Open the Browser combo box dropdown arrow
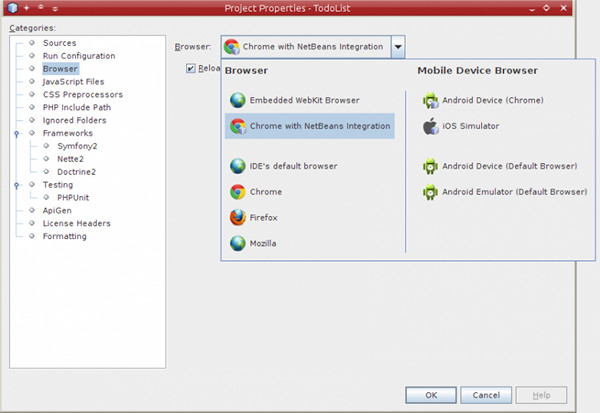 tap(398, 47)
